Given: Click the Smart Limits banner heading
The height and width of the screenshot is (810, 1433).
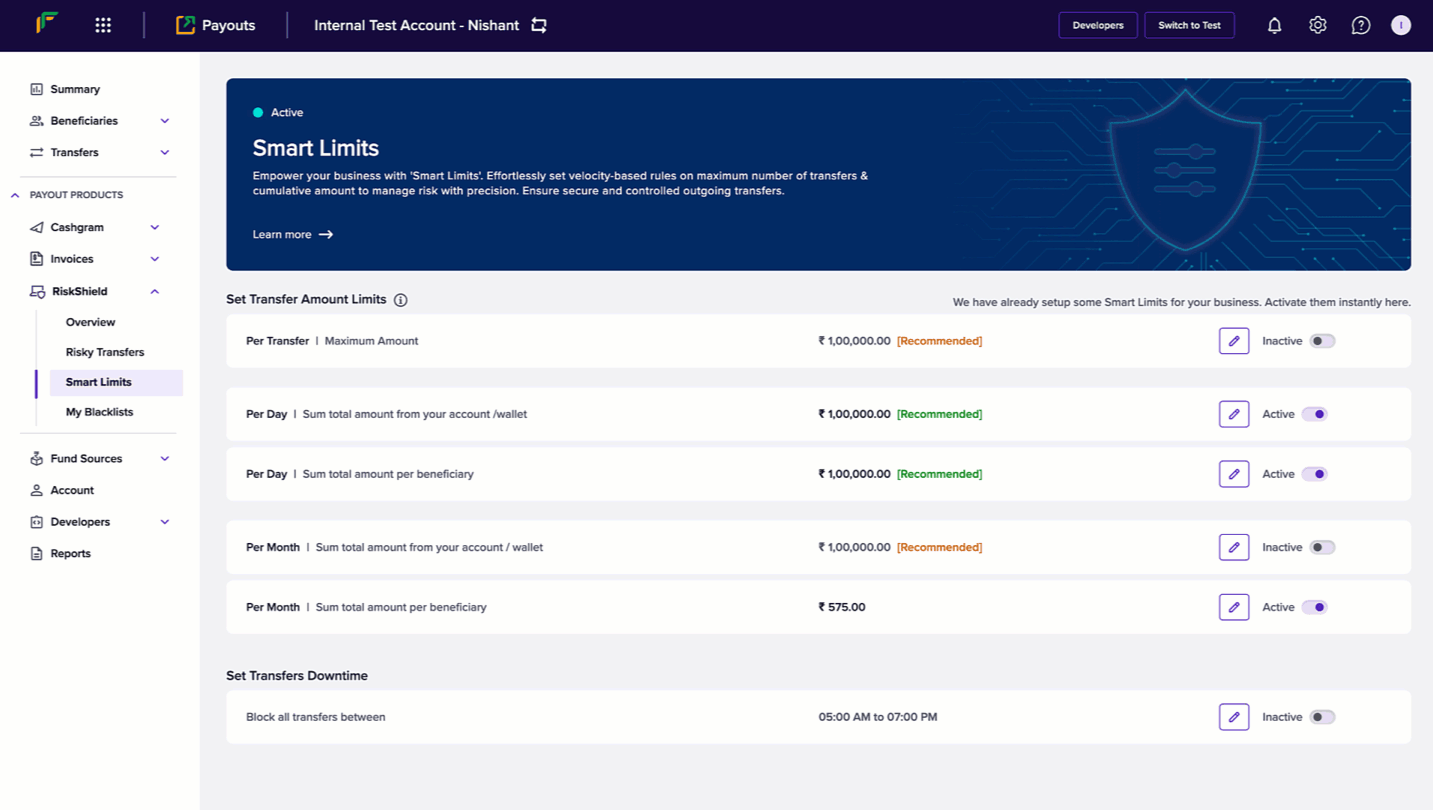Looking at the screenshot, I should (x=316, y=148).
